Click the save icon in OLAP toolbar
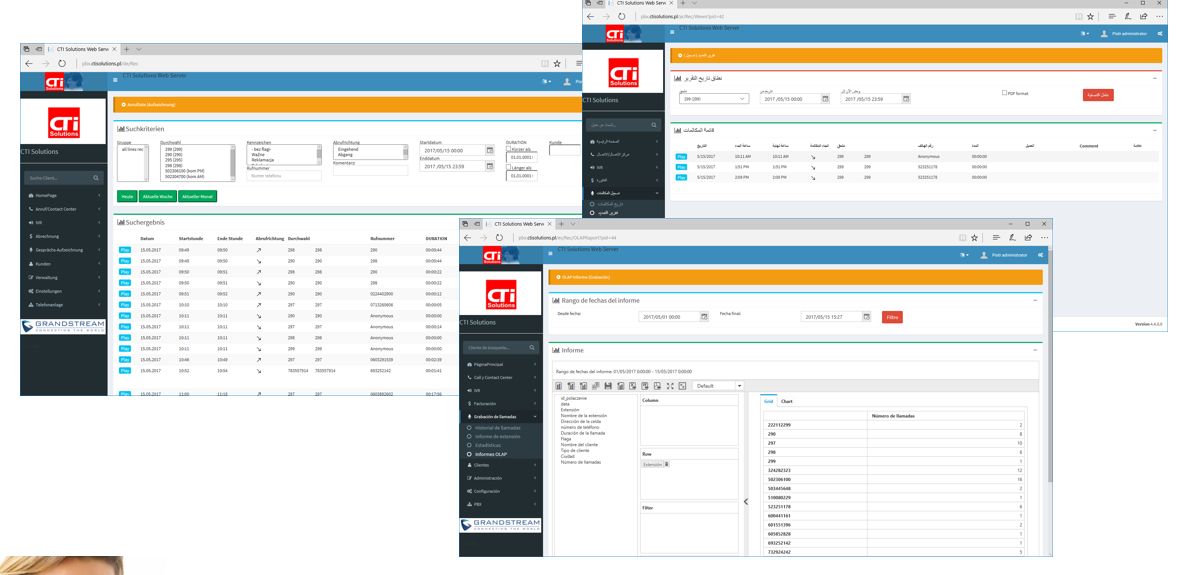The height and width of the screenshot is (575, 1192). pyautogui.click(x=608, y=386)
